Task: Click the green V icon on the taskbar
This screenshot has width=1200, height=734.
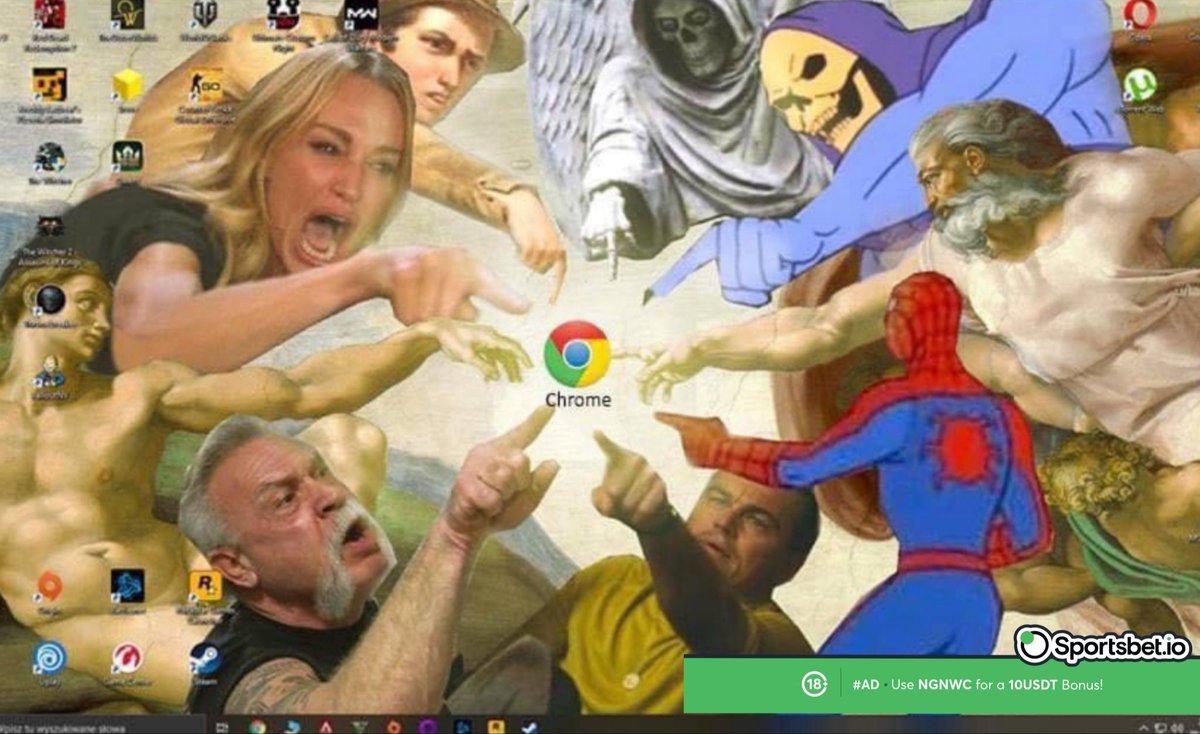Action: pyautogui.click(x=360, y=727)
